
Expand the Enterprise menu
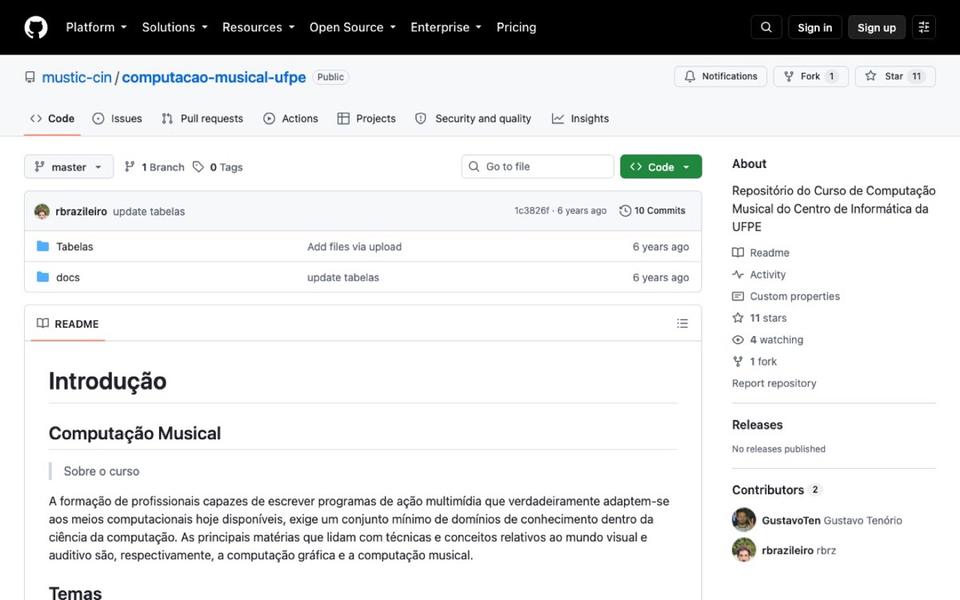pos(446,28)
